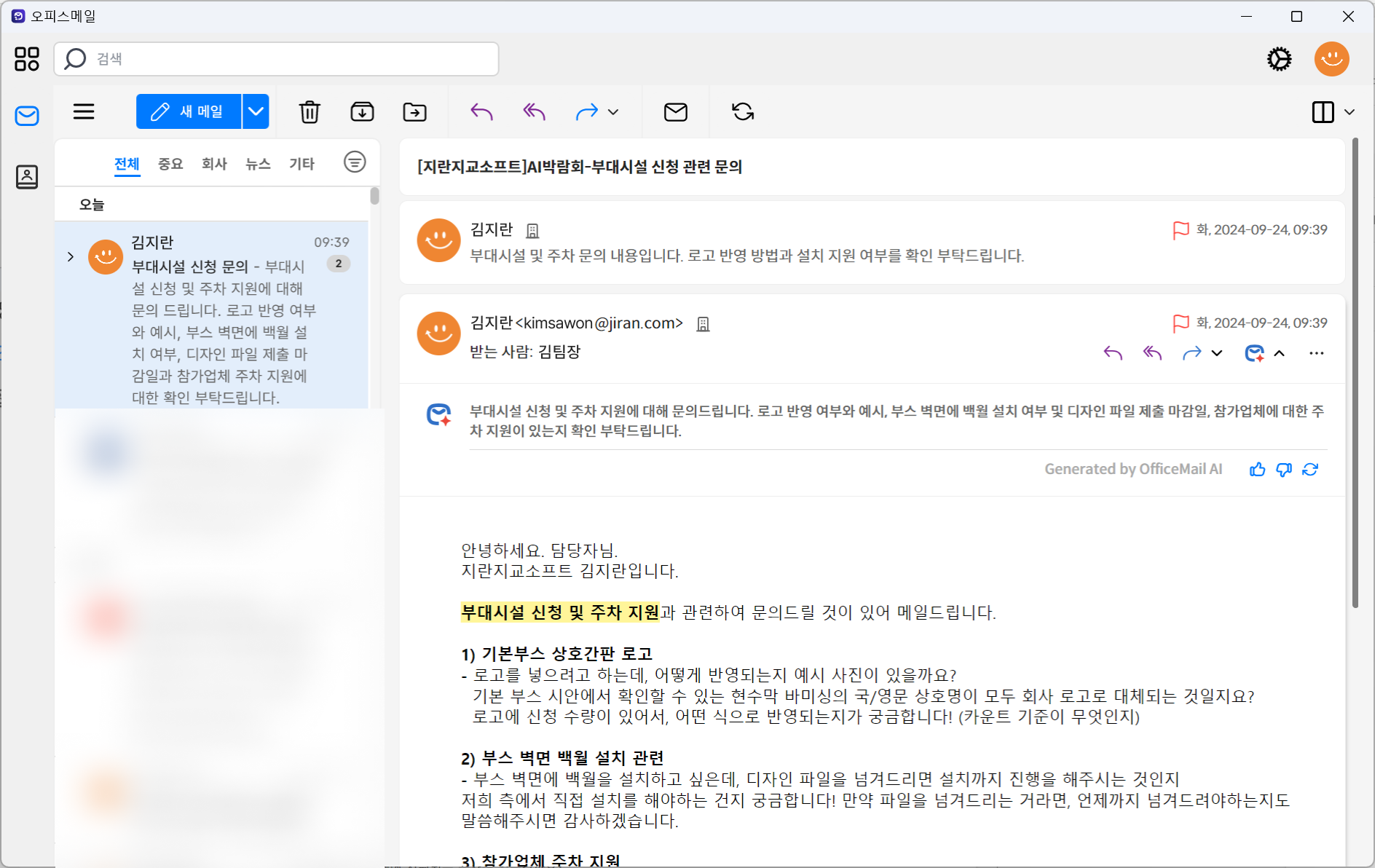Image resolution: width=1375 pixels, height=868 pixels.
Task: Click recipient 김팀장
Action: coord(559,352)
